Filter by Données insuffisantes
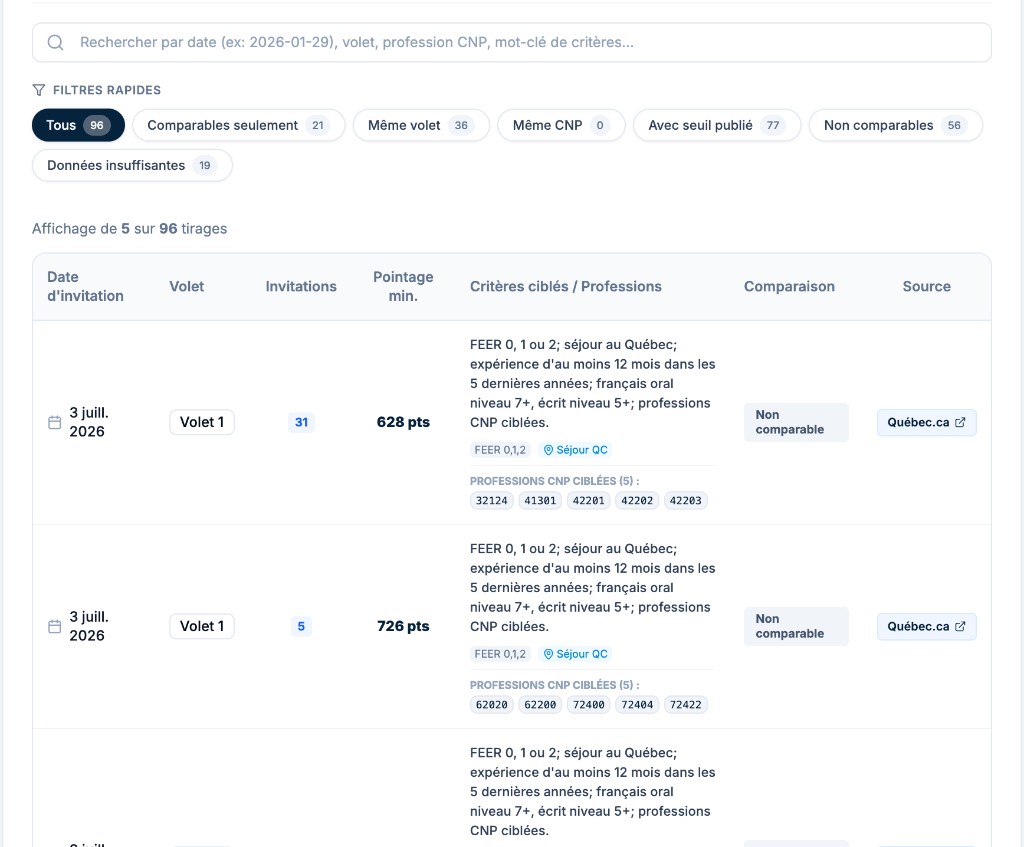 [x=132, y=165]
